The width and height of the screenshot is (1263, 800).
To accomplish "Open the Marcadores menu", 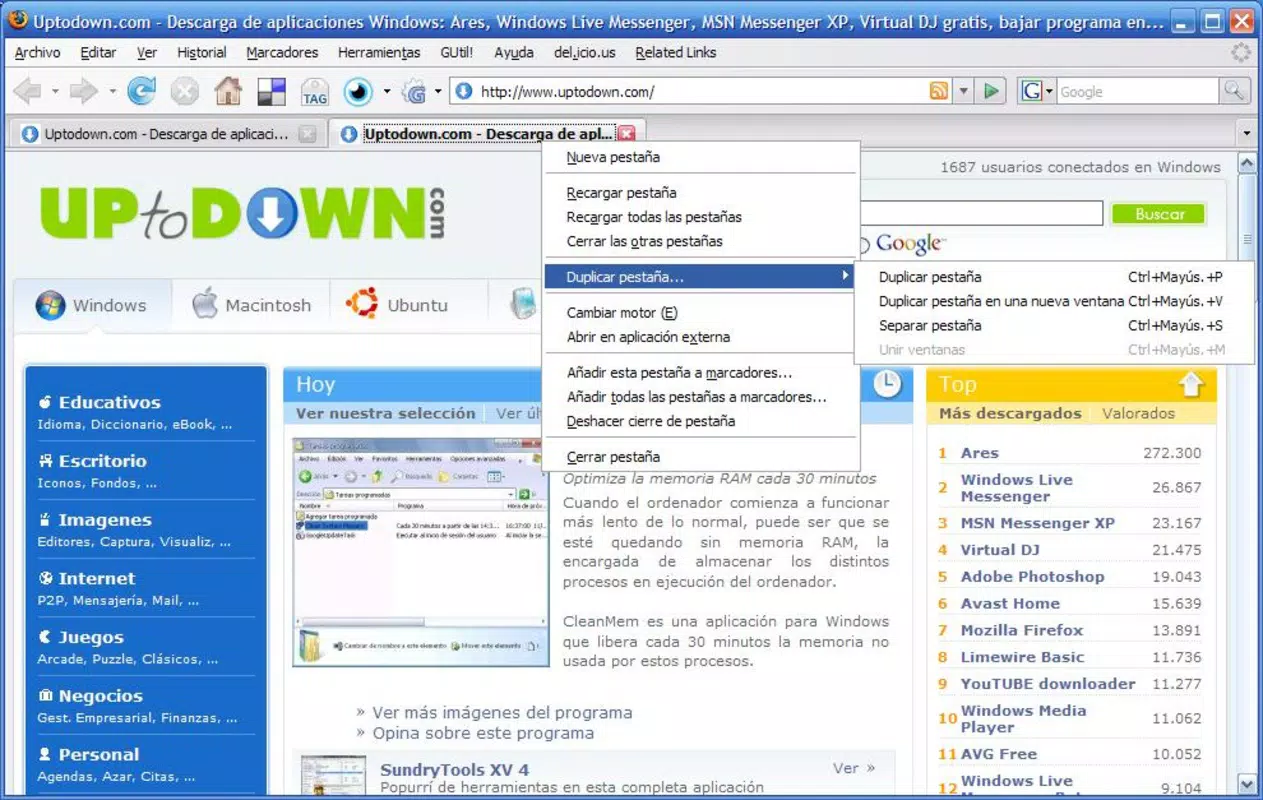I will (x=282, y=52).
